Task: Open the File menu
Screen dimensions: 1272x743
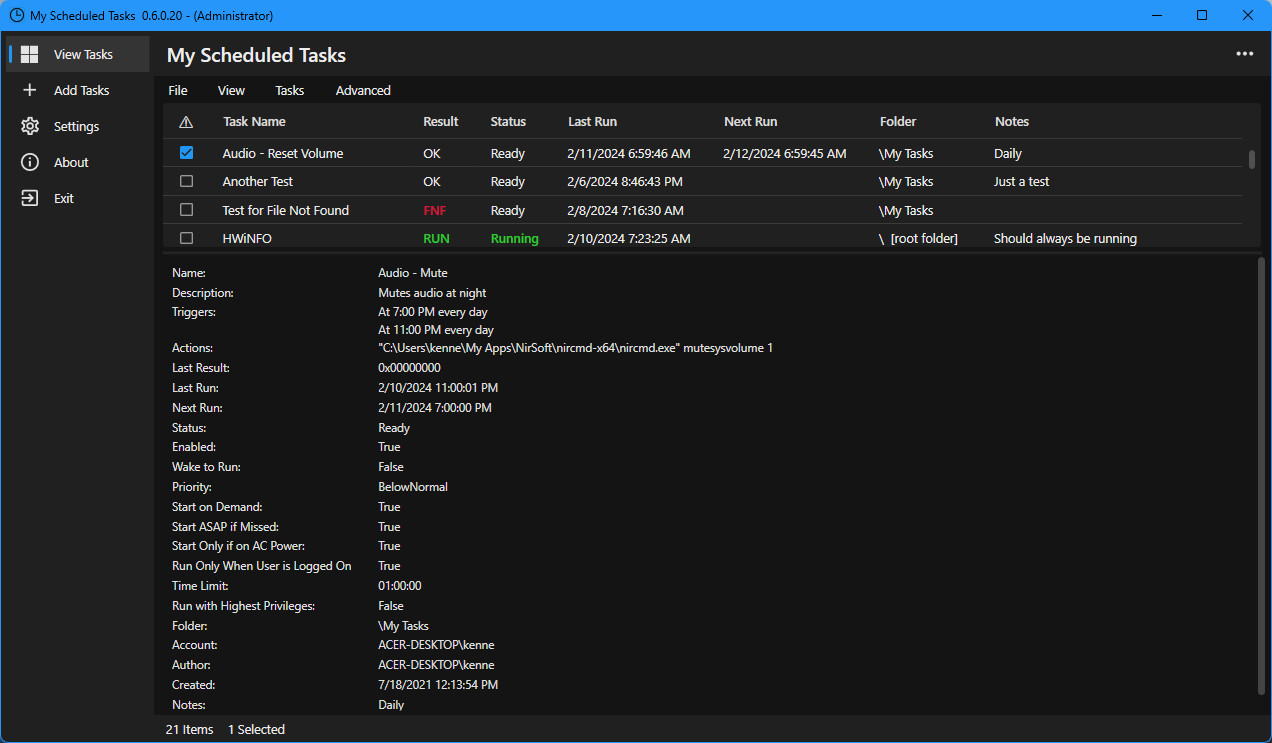Action: click(178, 90)
